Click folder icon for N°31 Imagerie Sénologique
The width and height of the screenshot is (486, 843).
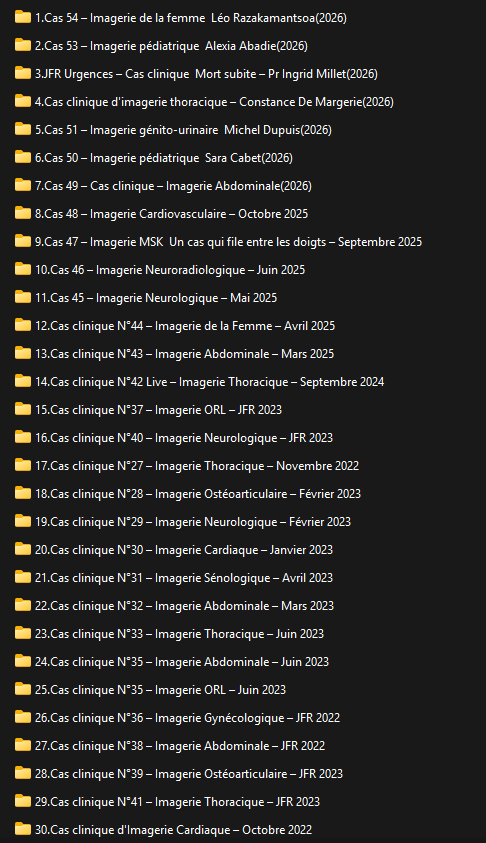[23, 577]
